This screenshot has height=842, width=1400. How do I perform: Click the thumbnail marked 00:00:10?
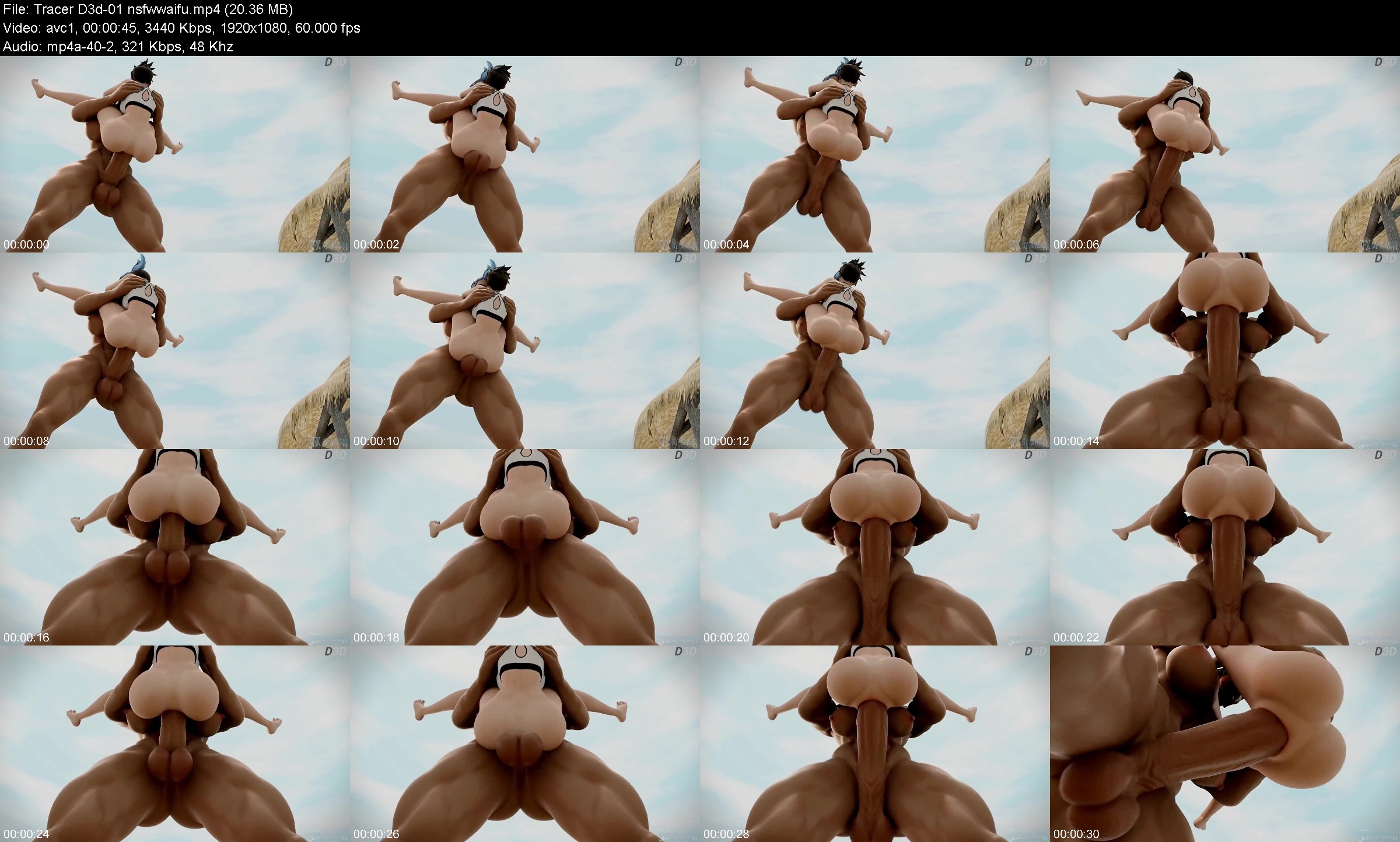(x=525, y=350)
